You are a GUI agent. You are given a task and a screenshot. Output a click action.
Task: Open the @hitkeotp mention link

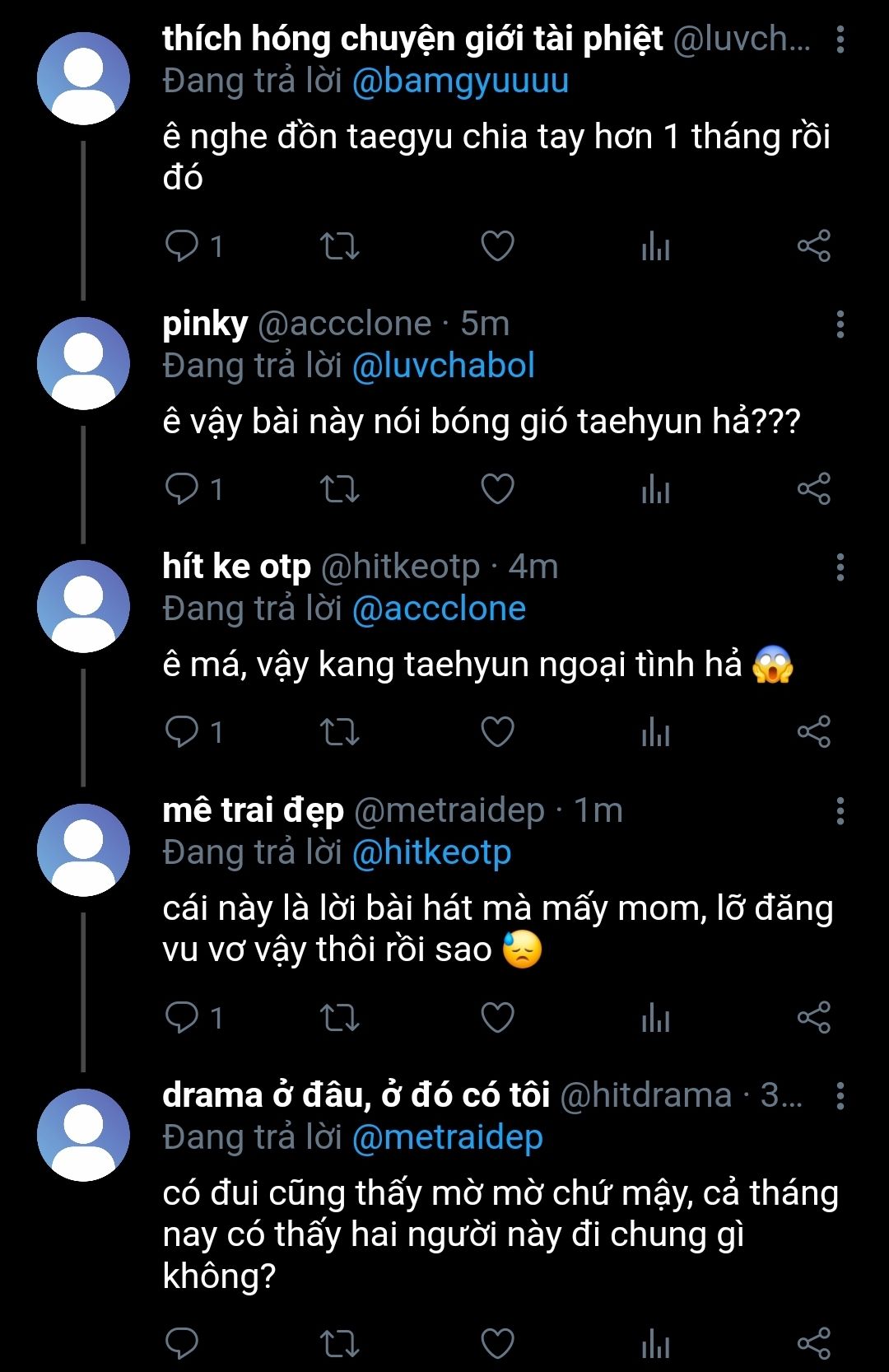431,852
